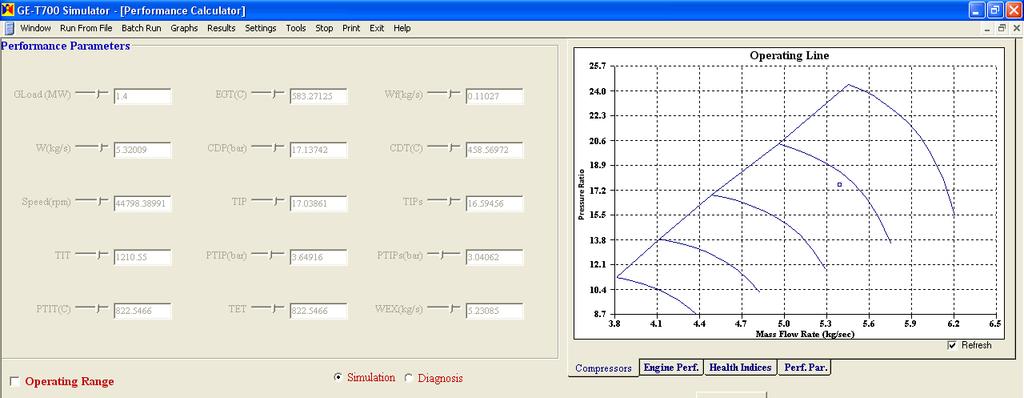Click the Mass Flow Rate (kg/sec) axis label
The height and width of the screenshot is (398, 1024).
(x=805, y=334)
